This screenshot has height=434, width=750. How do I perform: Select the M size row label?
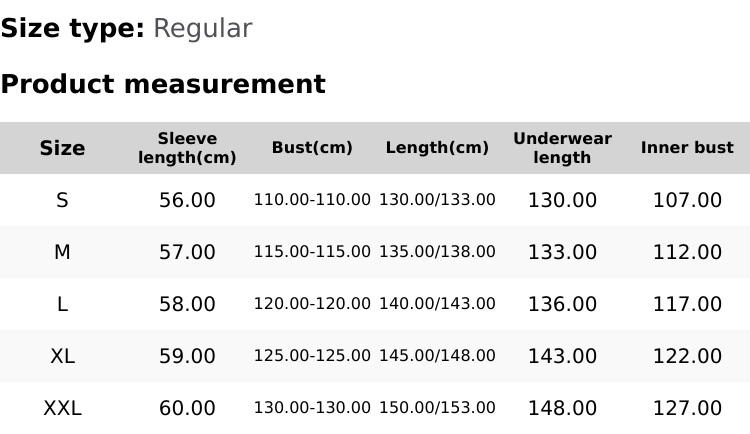click(x=62, y=252)
